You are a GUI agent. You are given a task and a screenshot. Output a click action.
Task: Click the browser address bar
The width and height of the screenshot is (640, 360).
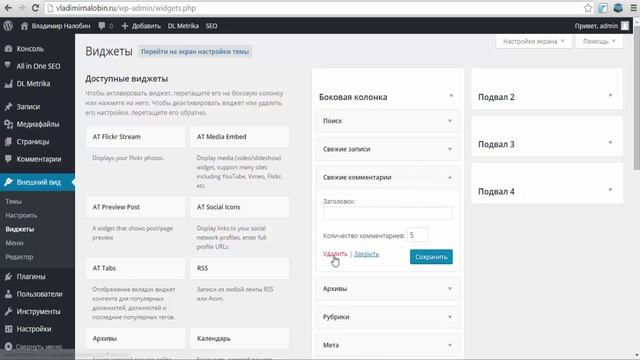point(314,8)
